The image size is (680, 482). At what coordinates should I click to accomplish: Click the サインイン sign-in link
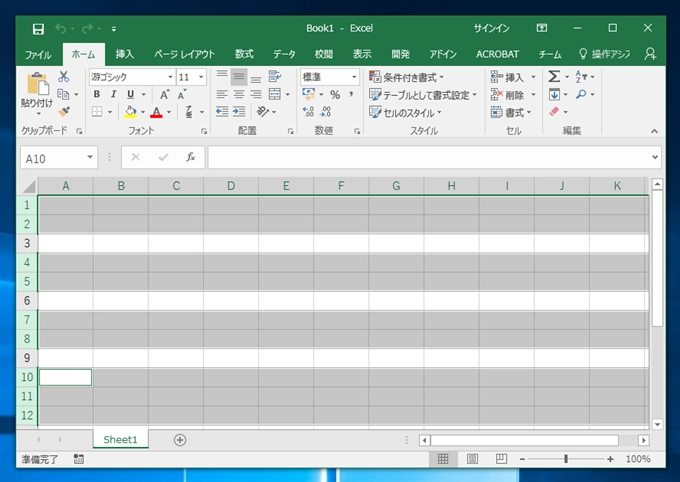pos(492,29)
